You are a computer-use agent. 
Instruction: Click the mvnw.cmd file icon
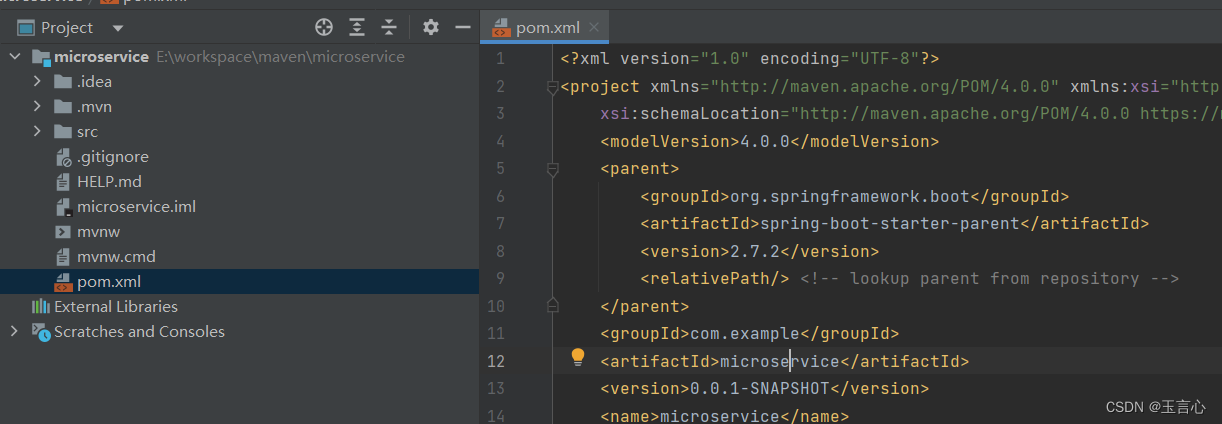63,257
